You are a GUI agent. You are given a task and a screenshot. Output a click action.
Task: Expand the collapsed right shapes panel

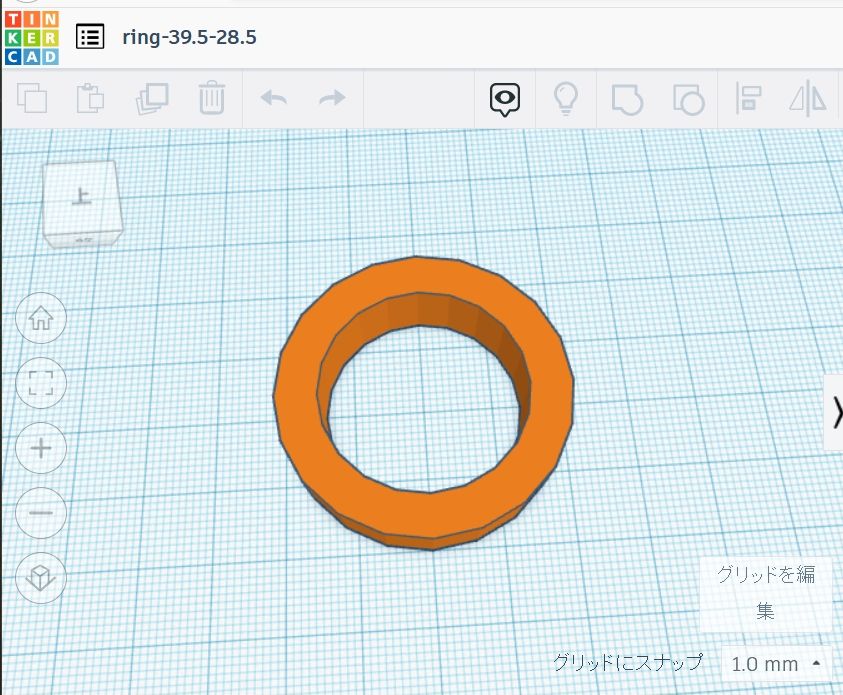click(835, 411)
